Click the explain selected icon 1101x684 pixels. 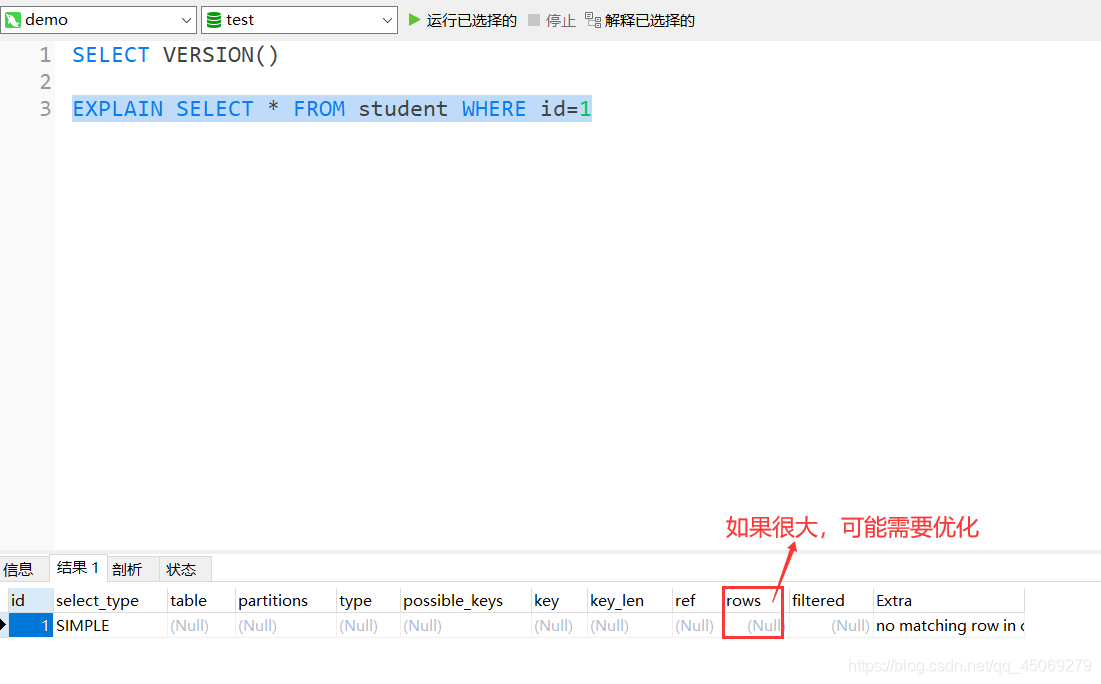pos(593,20)
